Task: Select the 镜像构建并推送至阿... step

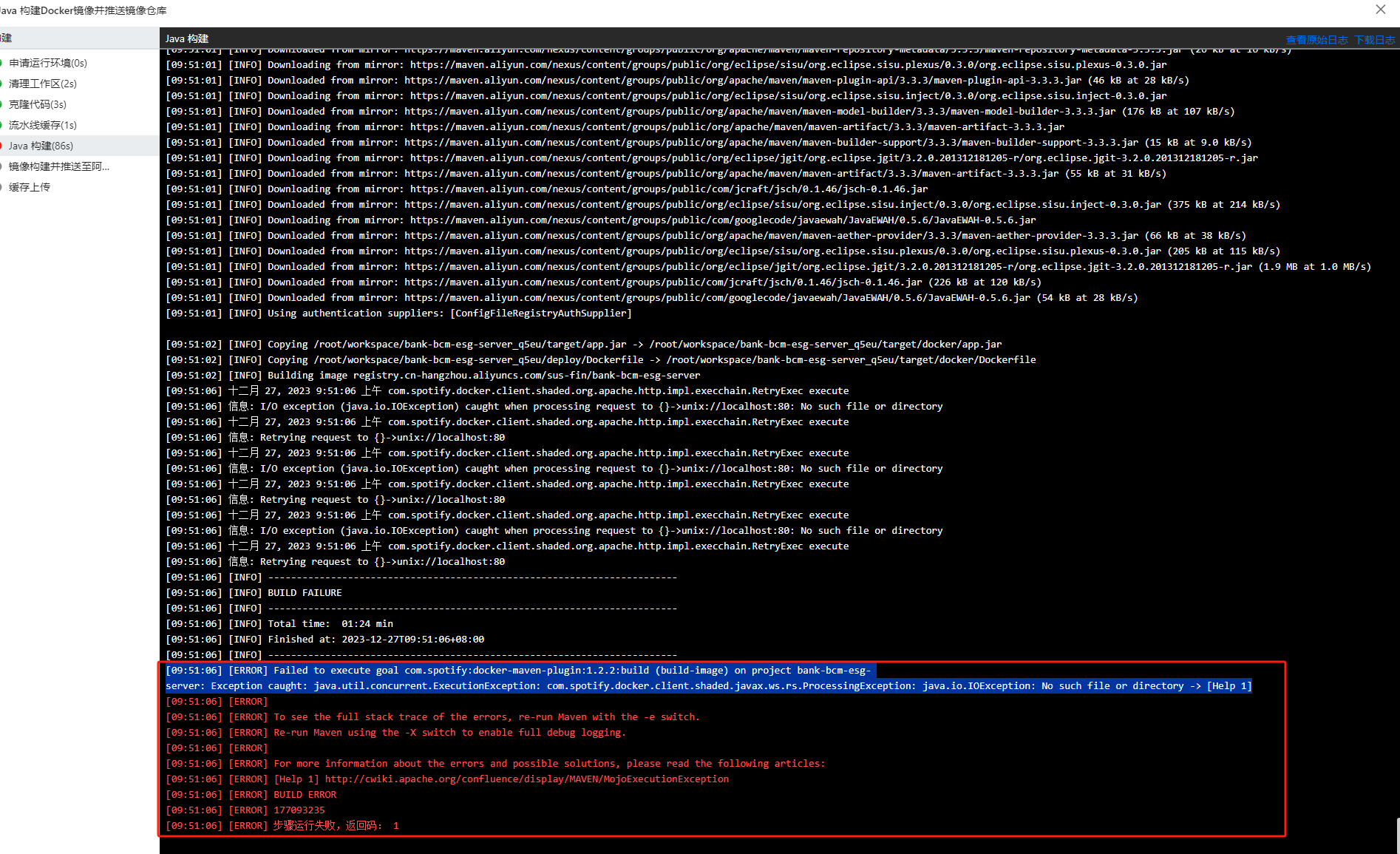Action: [x=59, y=166]
